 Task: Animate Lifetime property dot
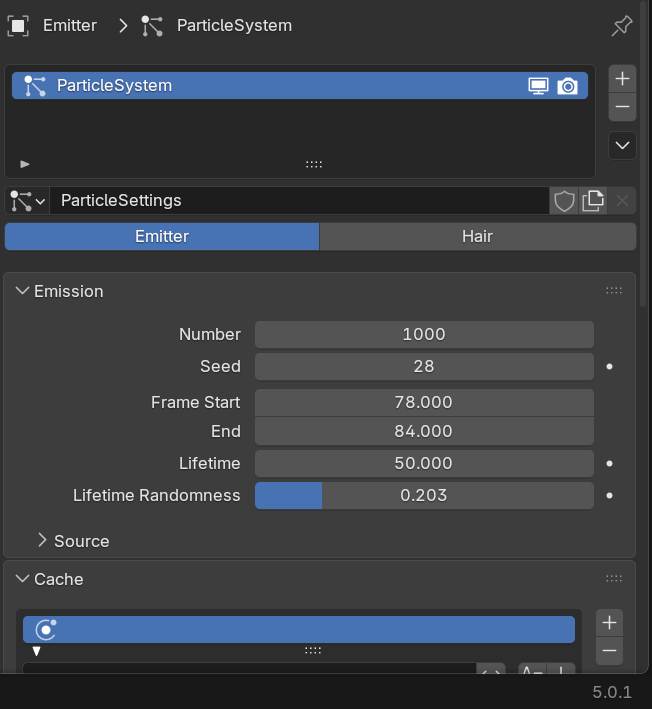tap(609, 463)
